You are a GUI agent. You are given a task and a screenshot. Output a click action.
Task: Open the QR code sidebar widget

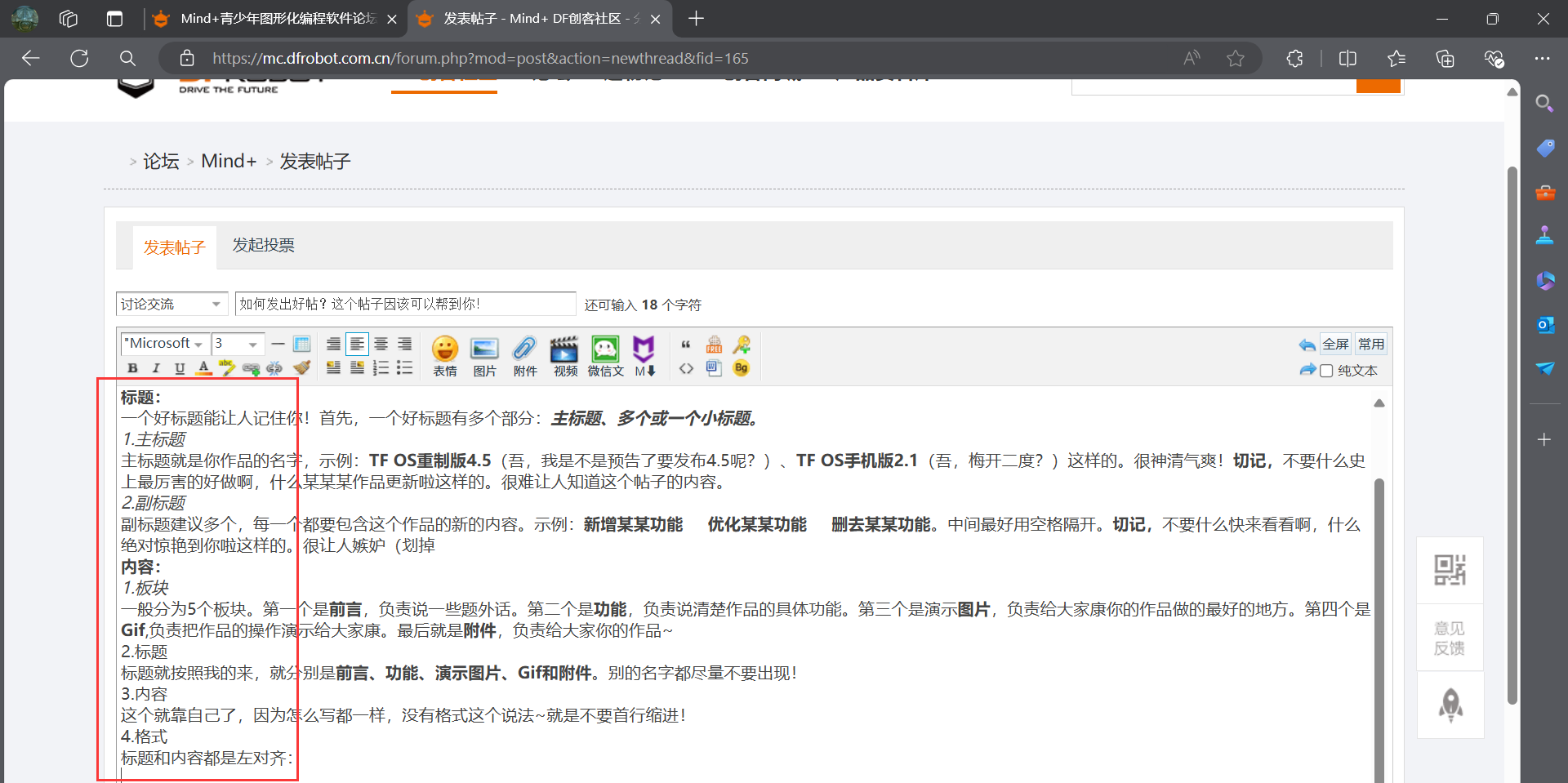tap(1450, 570)
